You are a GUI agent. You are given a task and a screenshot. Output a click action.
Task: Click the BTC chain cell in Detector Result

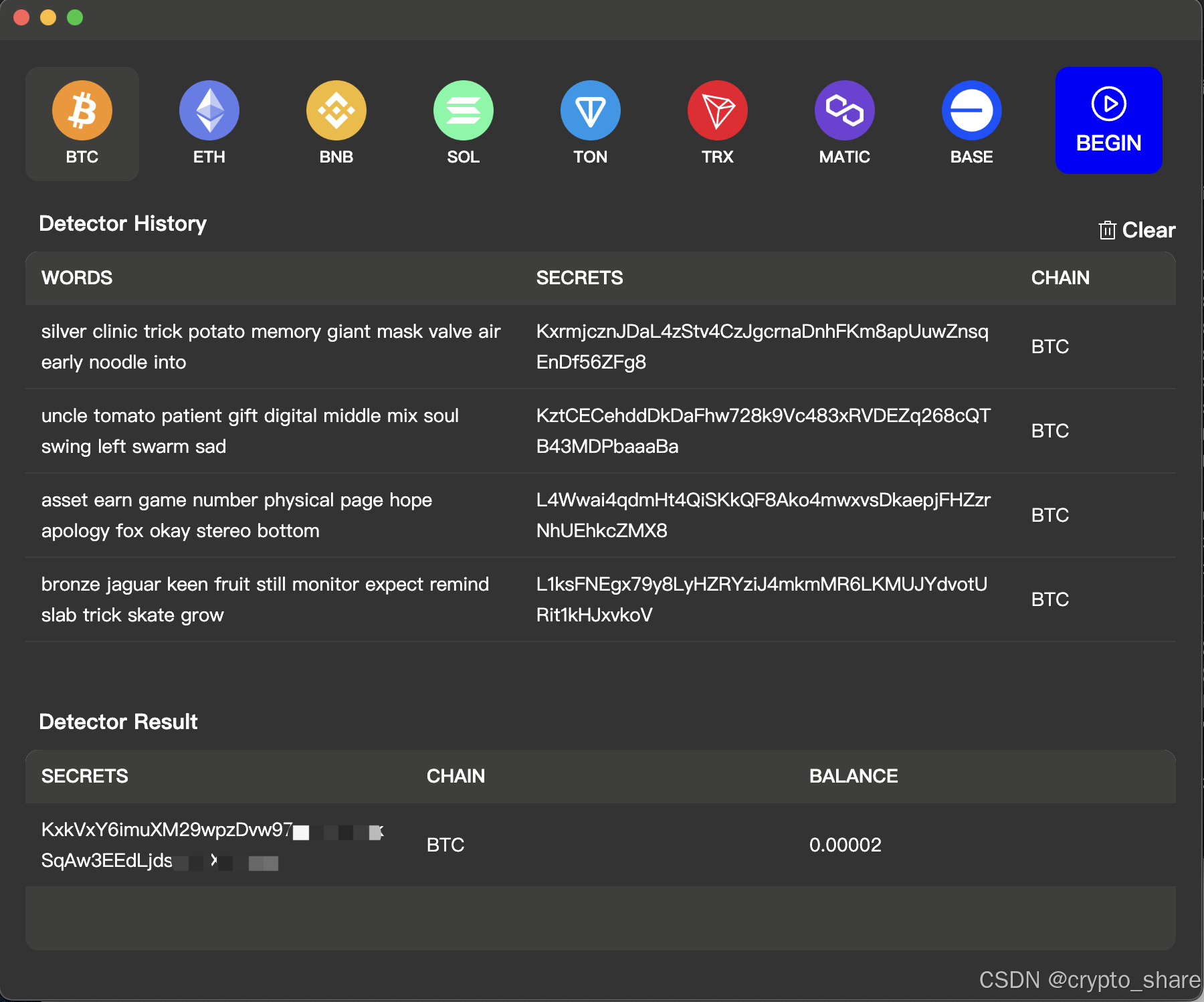(445, 845)
